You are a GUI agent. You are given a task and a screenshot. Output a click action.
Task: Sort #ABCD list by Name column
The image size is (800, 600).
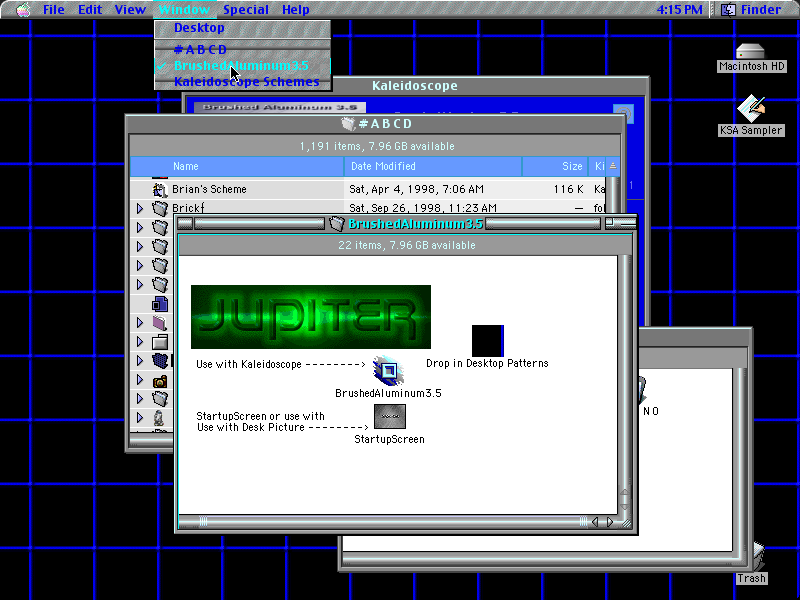pyautogui.click(x=237, y=166)
